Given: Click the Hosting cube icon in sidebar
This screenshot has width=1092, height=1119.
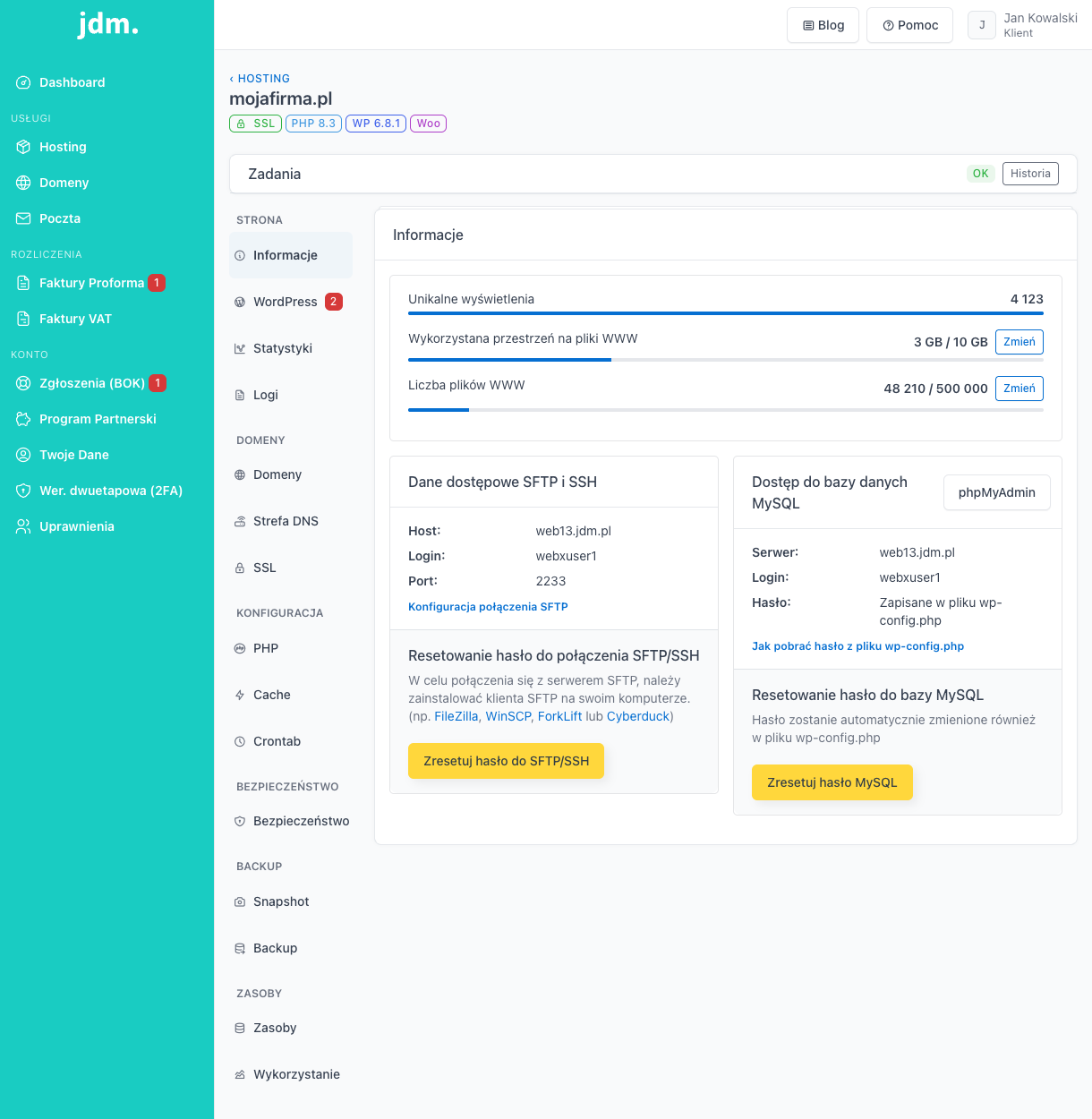Looking at the screenshot, I should (x=23, y=147).
